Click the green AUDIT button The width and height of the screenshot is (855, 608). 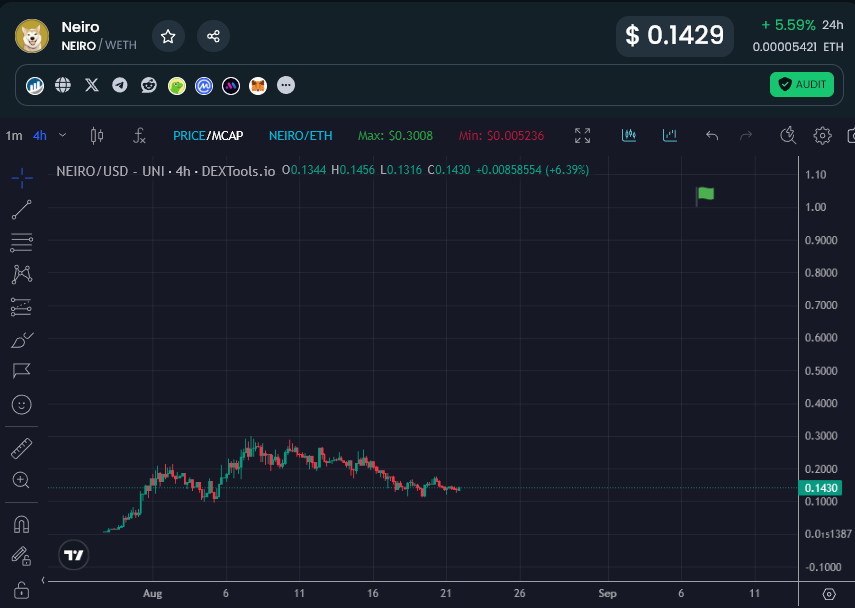tap(802, 85)
